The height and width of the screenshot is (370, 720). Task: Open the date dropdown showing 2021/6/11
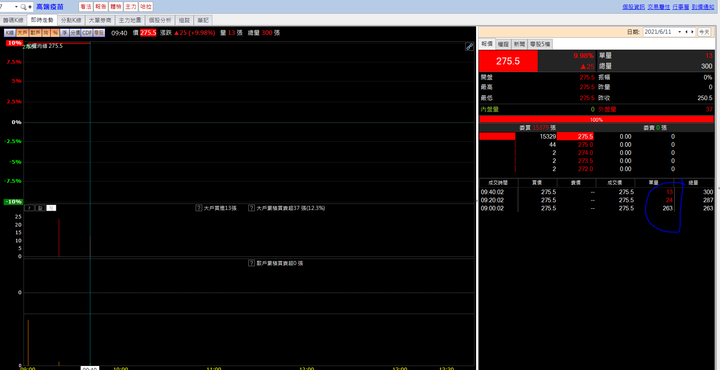click(x=679, y=32)
